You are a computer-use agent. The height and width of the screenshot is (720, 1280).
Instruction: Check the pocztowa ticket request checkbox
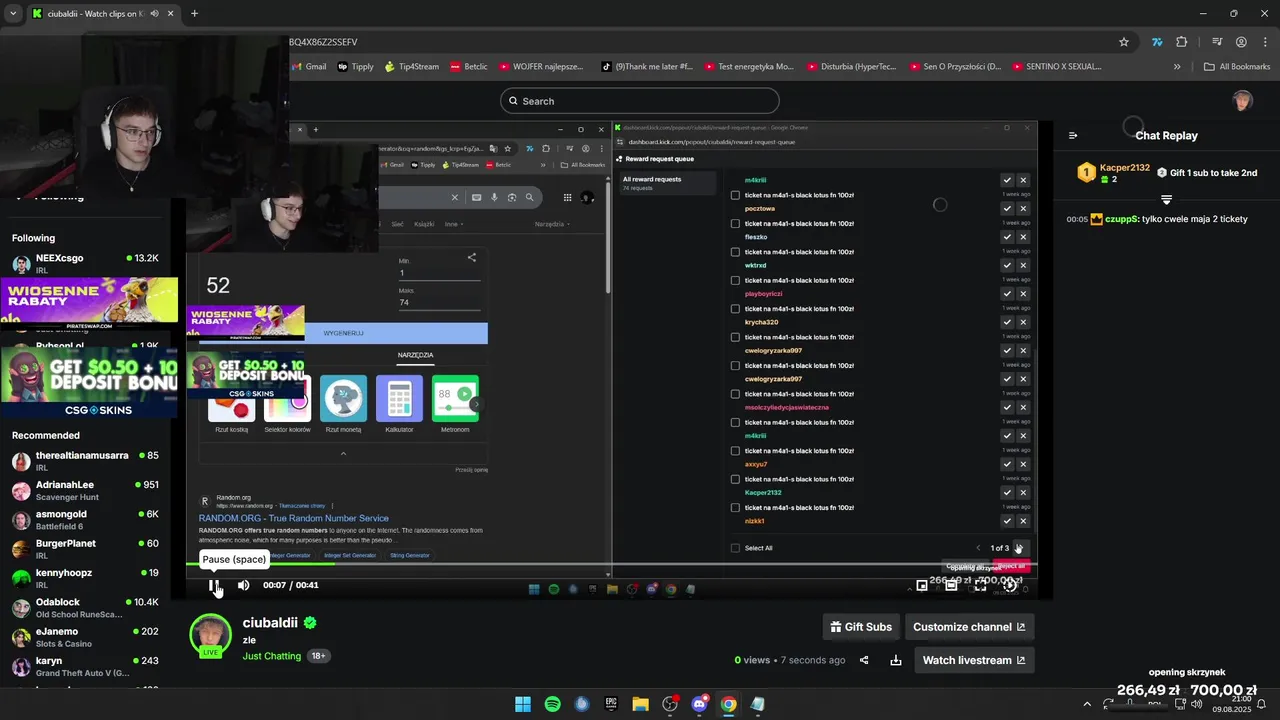click(735, 195)
